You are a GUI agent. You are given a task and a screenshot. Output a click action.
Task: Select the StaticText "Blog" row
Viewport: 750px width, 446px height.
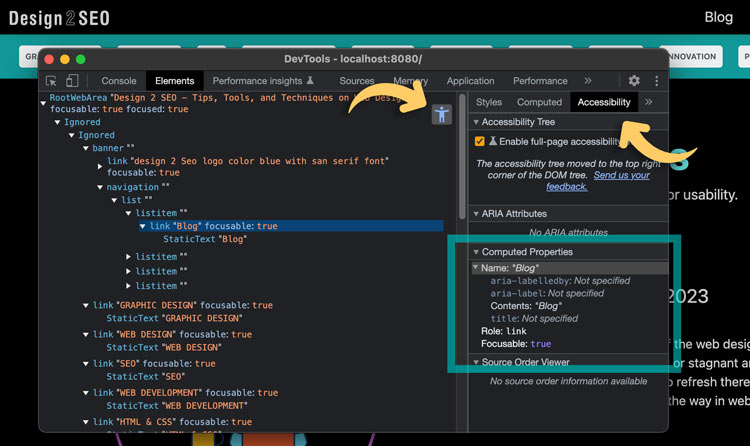point(205,239)
